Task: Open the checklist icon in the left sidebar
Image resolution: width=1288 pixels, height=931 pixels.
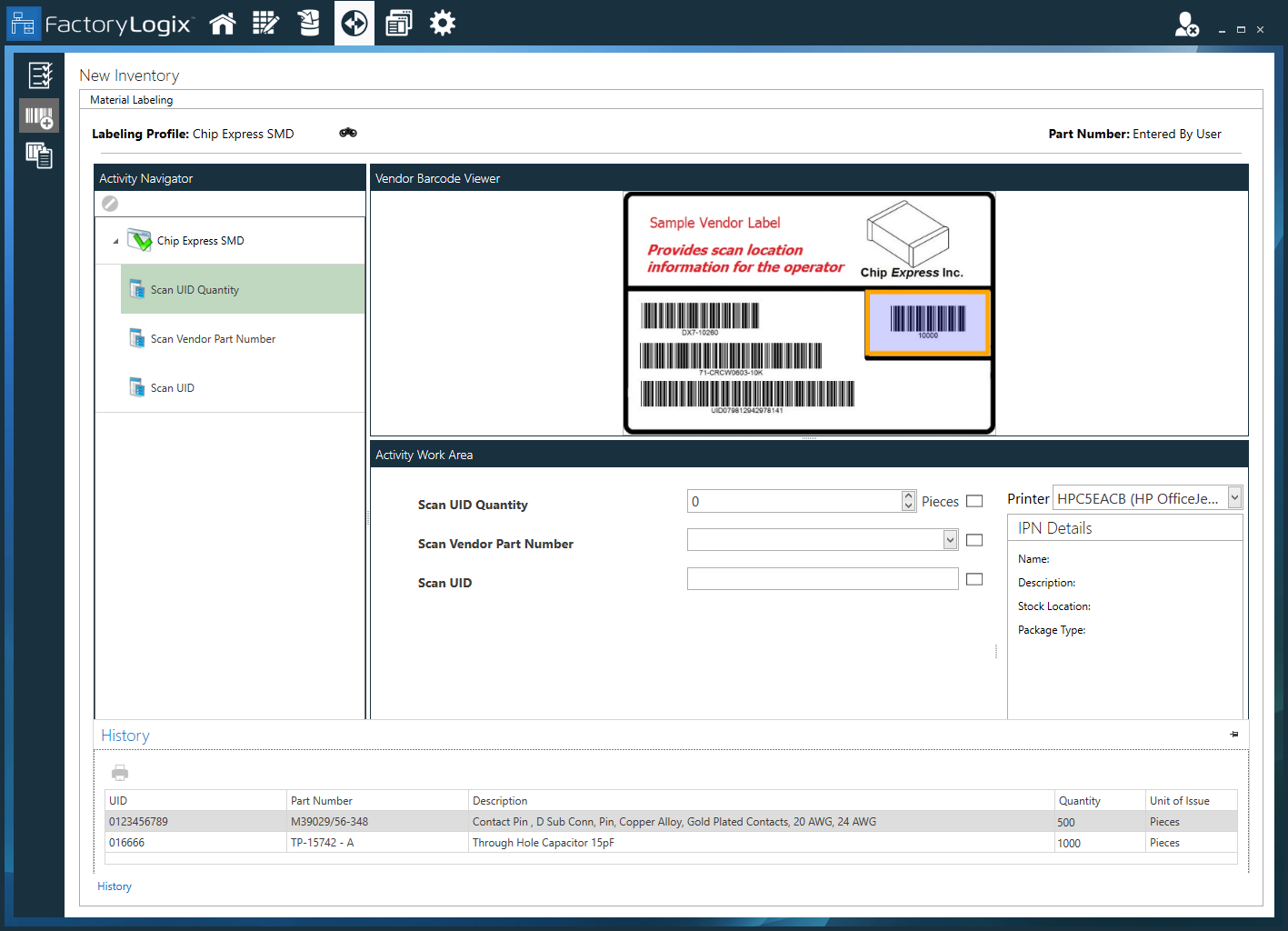Action: coord(39,75)
